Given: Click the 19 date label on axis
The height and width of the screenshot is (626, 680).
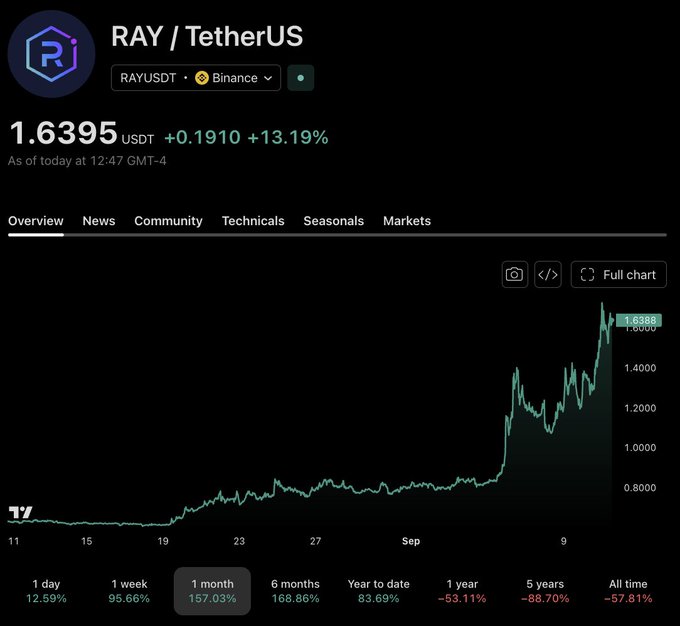Looking at the screenshot, I should [x=163, y=541].
